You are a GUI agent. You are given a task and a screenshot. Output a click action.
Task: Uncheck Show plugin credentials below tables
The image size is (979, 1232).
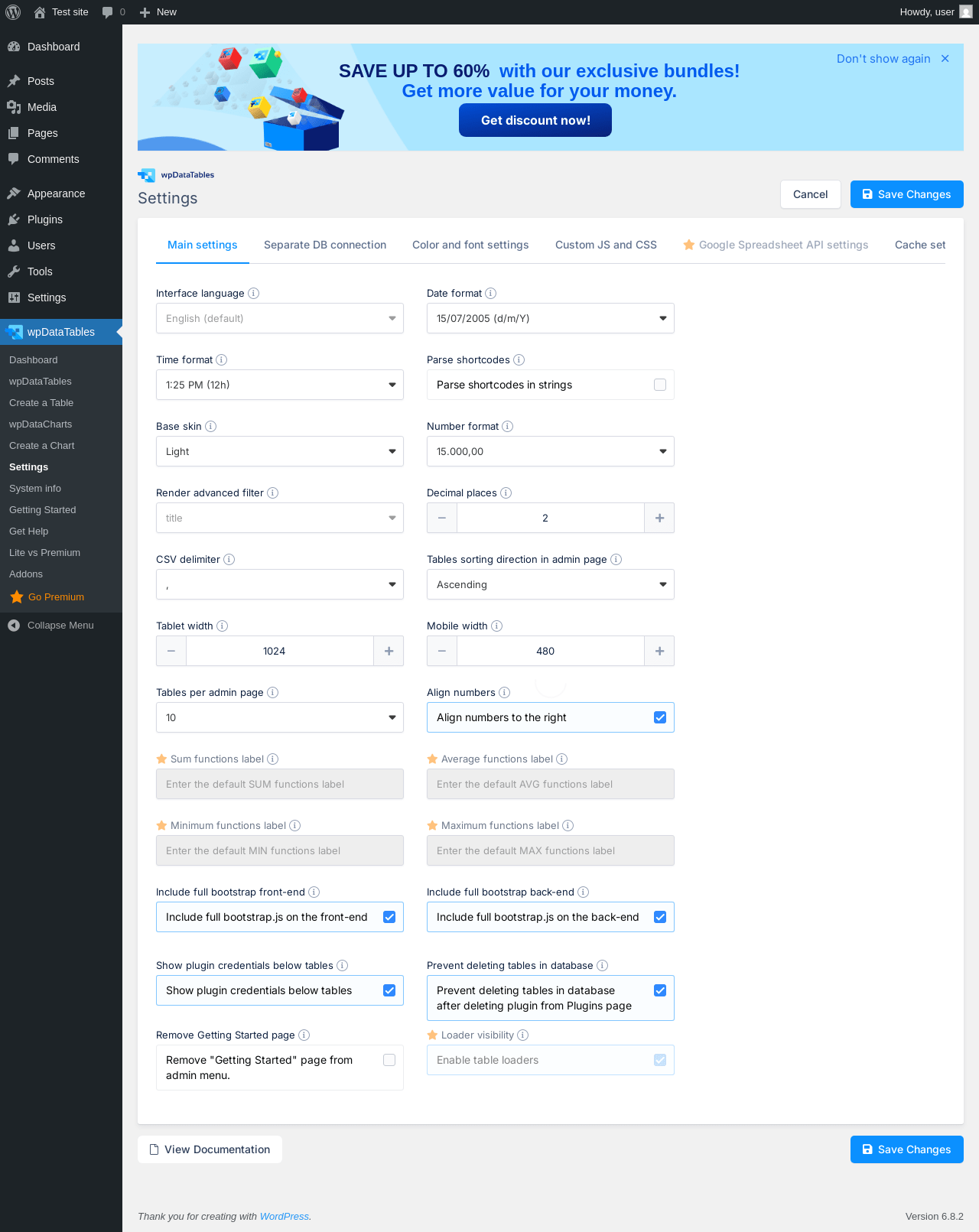tap(389, 990)
